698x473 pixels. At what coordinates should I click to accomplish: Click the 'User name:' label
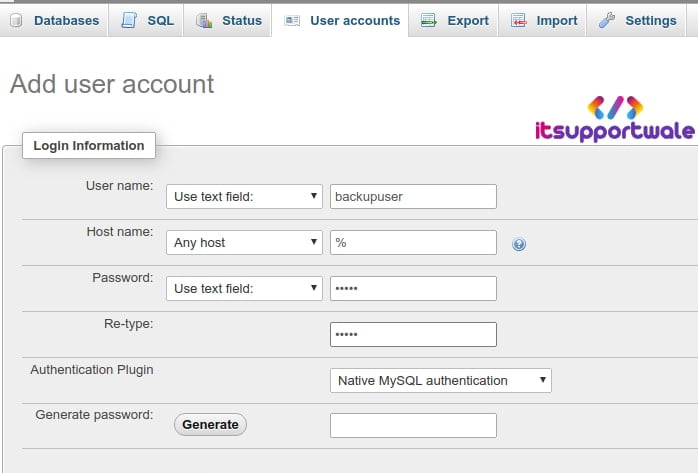pyautogui.click(x=119, y=186)
